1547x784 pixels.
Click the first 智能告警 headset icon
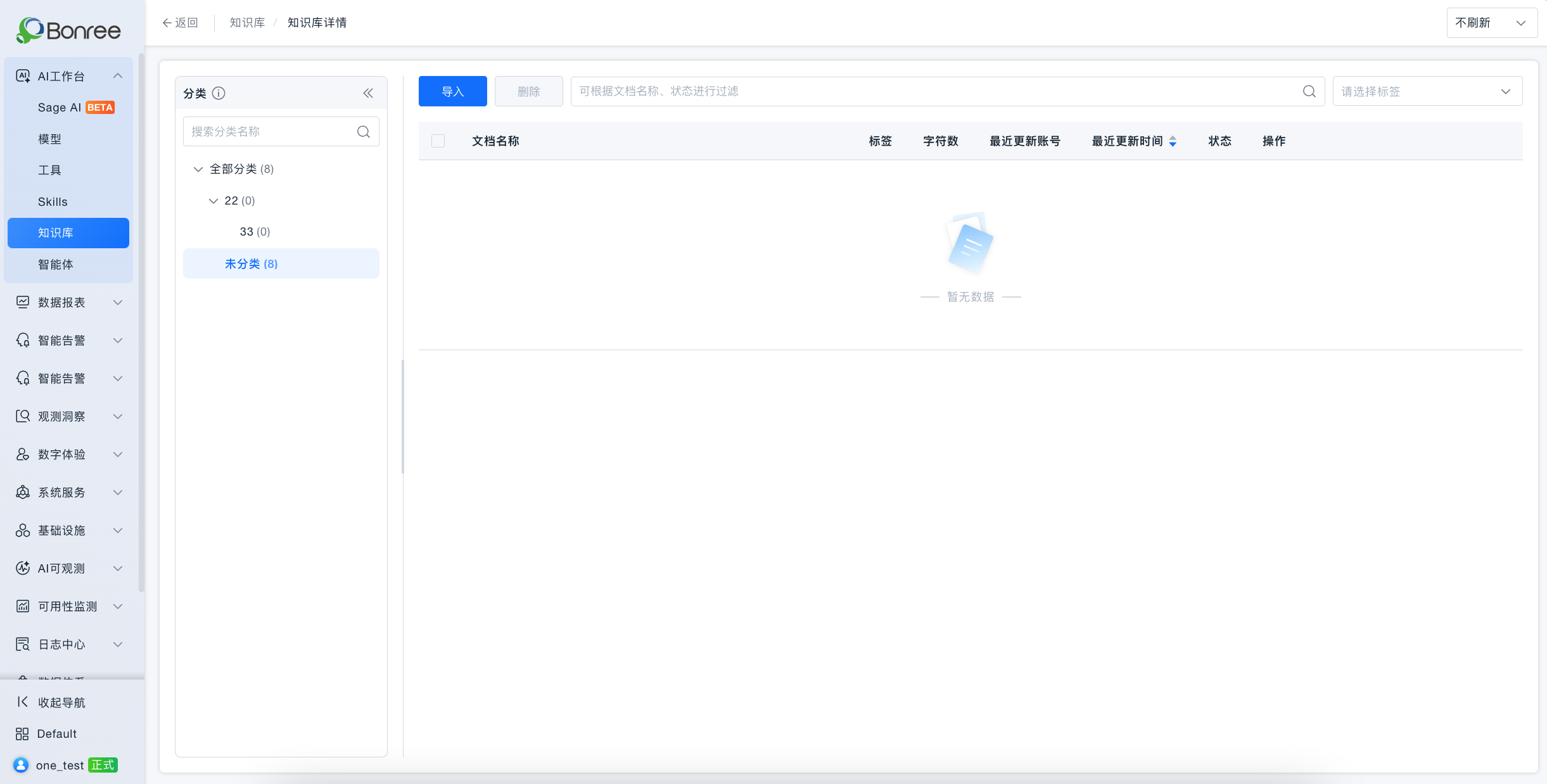pyautogui.click(x=23, y=340)
